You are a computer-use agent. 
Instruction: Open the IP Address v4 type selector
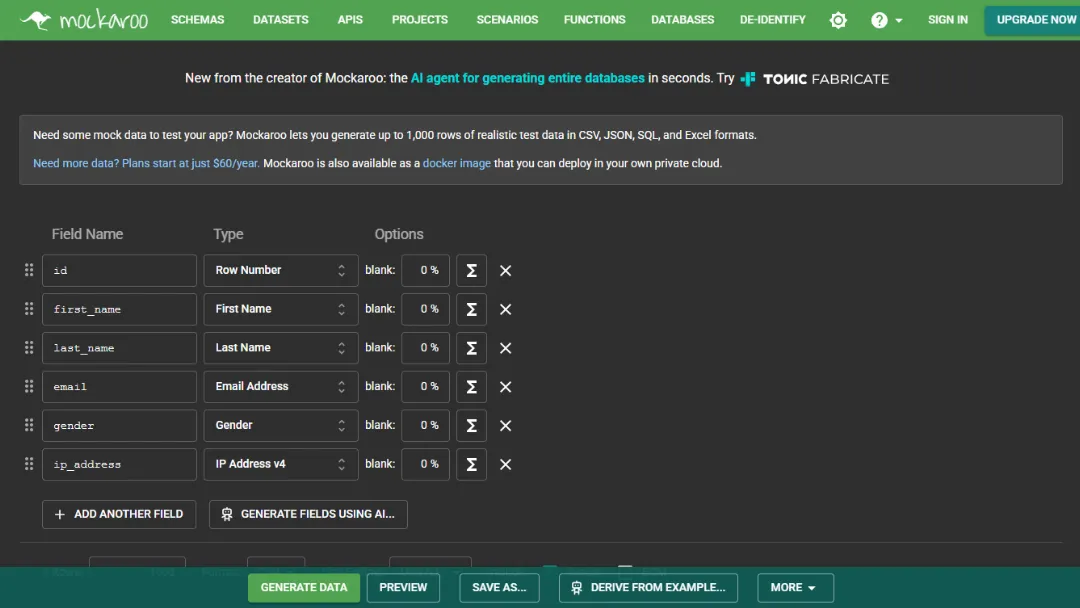point(281,464)
